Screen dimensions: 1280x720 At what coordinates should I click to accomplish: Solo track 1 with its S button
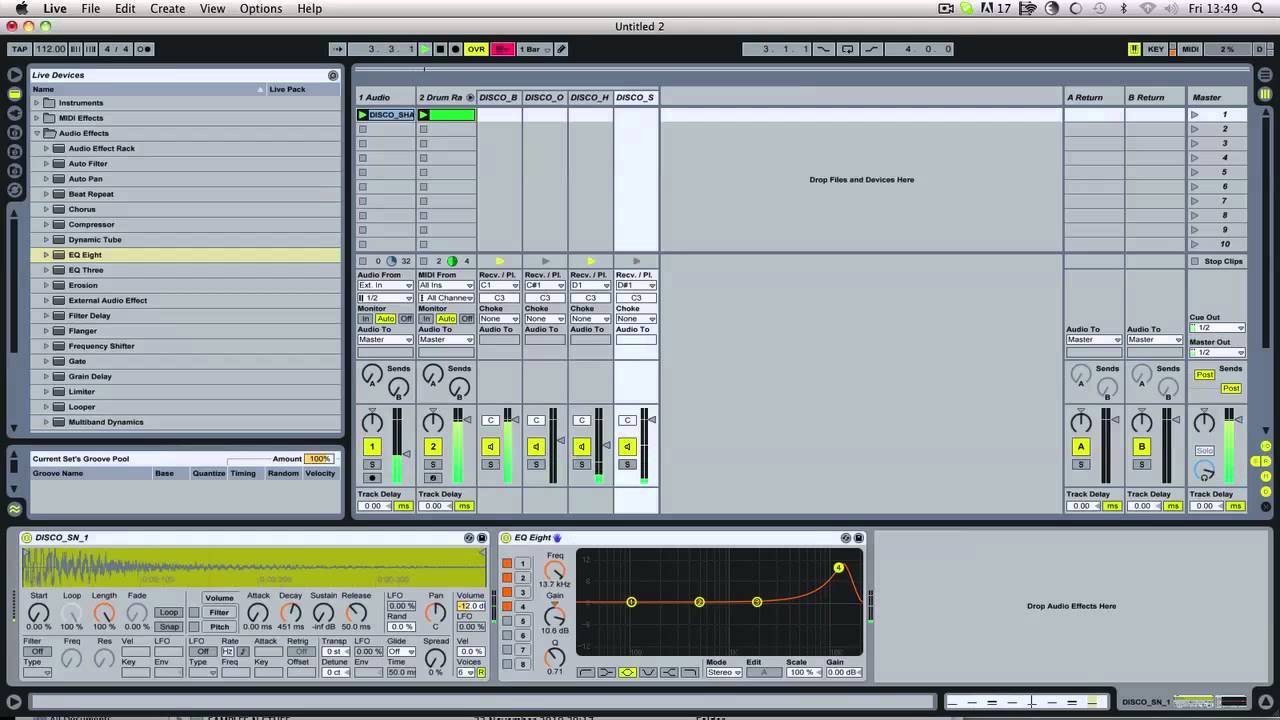[372, 465]
